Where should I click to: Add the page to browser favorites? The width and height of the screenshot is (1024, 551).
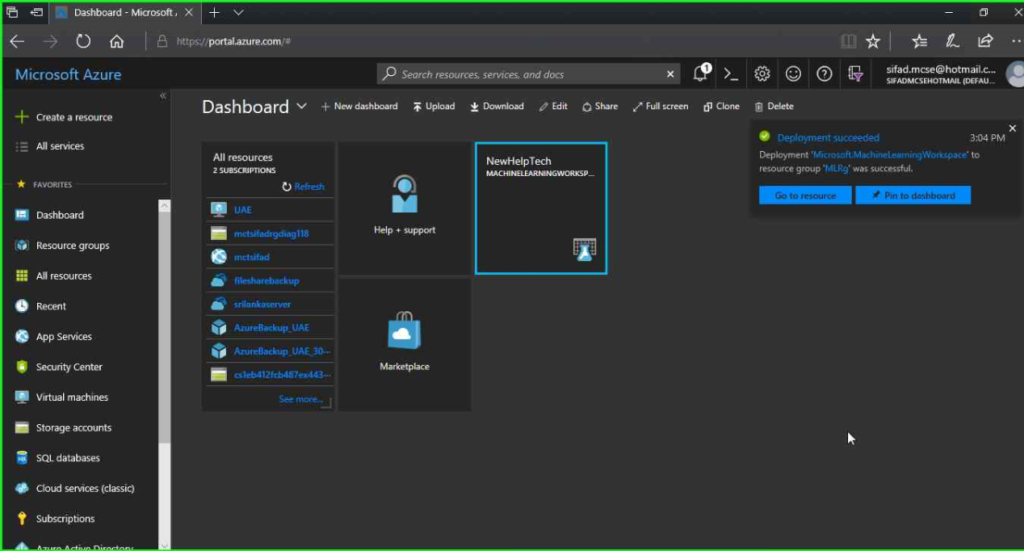pos(872,41)
